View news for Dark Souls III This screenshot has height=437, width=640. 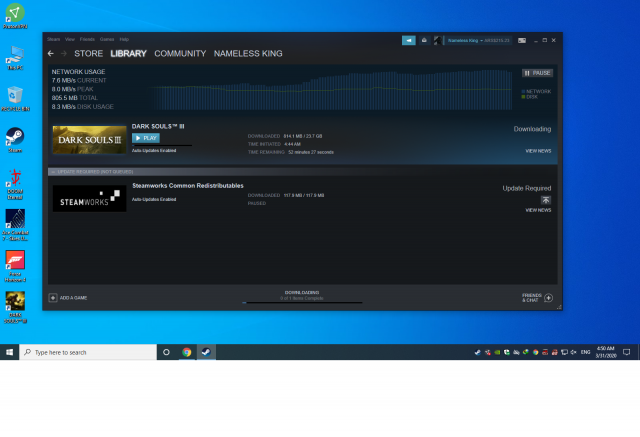(537, 151)
